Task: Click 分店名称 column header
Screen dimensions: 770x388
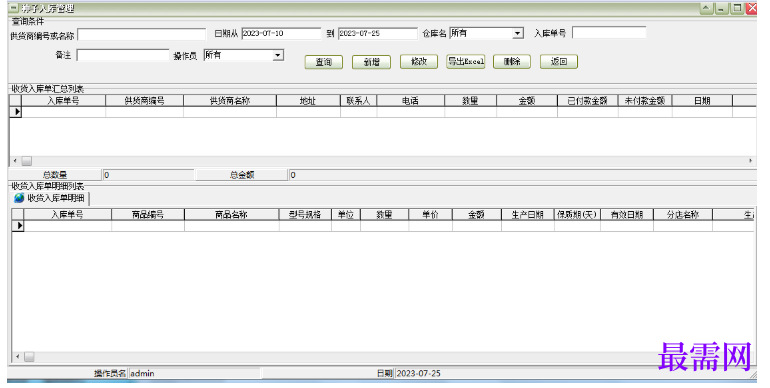Action: point(683,215)
